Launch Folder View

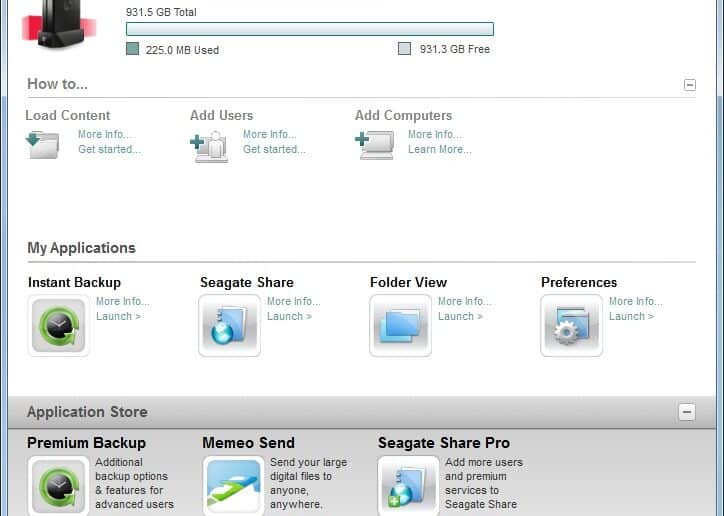pyautogui.click(x=460, y=316)
